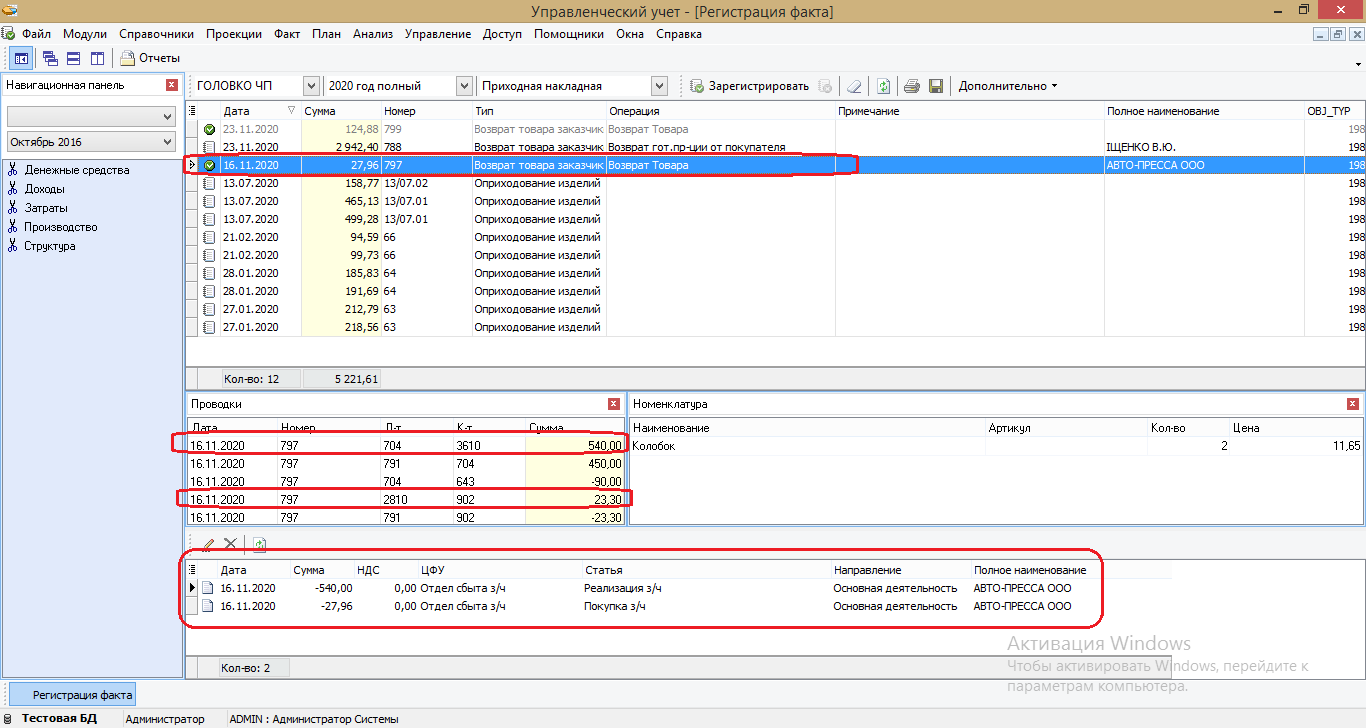Image resolution: width=1366 pixels, height=728 pixels.
Task: Open the ГОЛОВКО ЧП organization dropdown
Action: [311, 86]
